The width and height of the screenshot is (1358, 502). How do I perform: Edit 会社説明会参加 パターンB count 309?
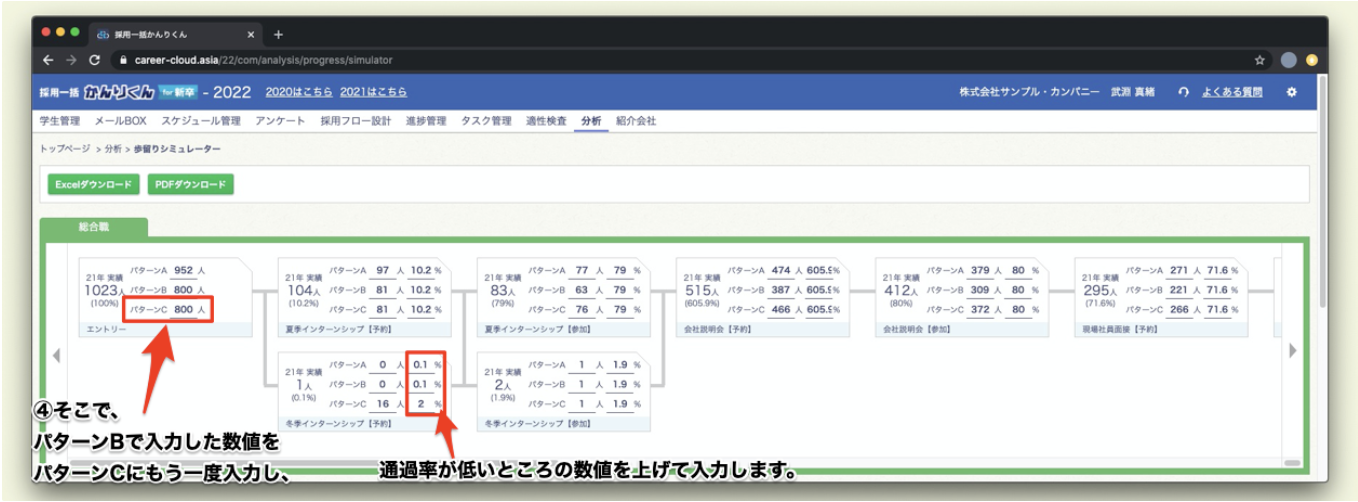(980, 290)
